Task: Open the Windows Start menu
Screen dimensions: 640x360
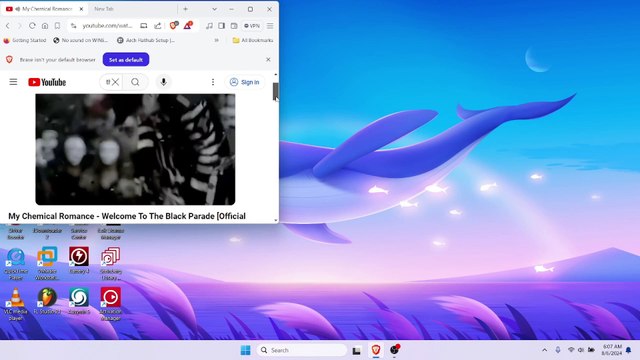Action: pyautogui.click(x=245, y=350)
